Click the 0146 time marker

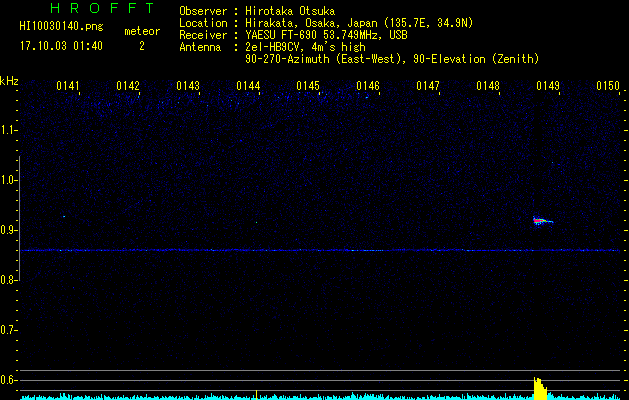pyautogui.click(x=368, y=86)
